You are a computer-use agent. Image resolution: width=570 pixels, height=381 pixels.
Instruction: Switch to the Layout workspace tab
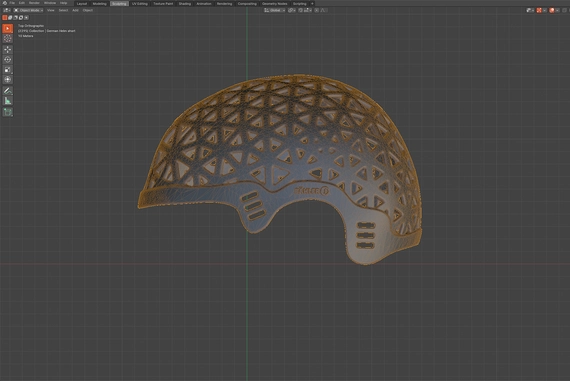coord(82,4)
